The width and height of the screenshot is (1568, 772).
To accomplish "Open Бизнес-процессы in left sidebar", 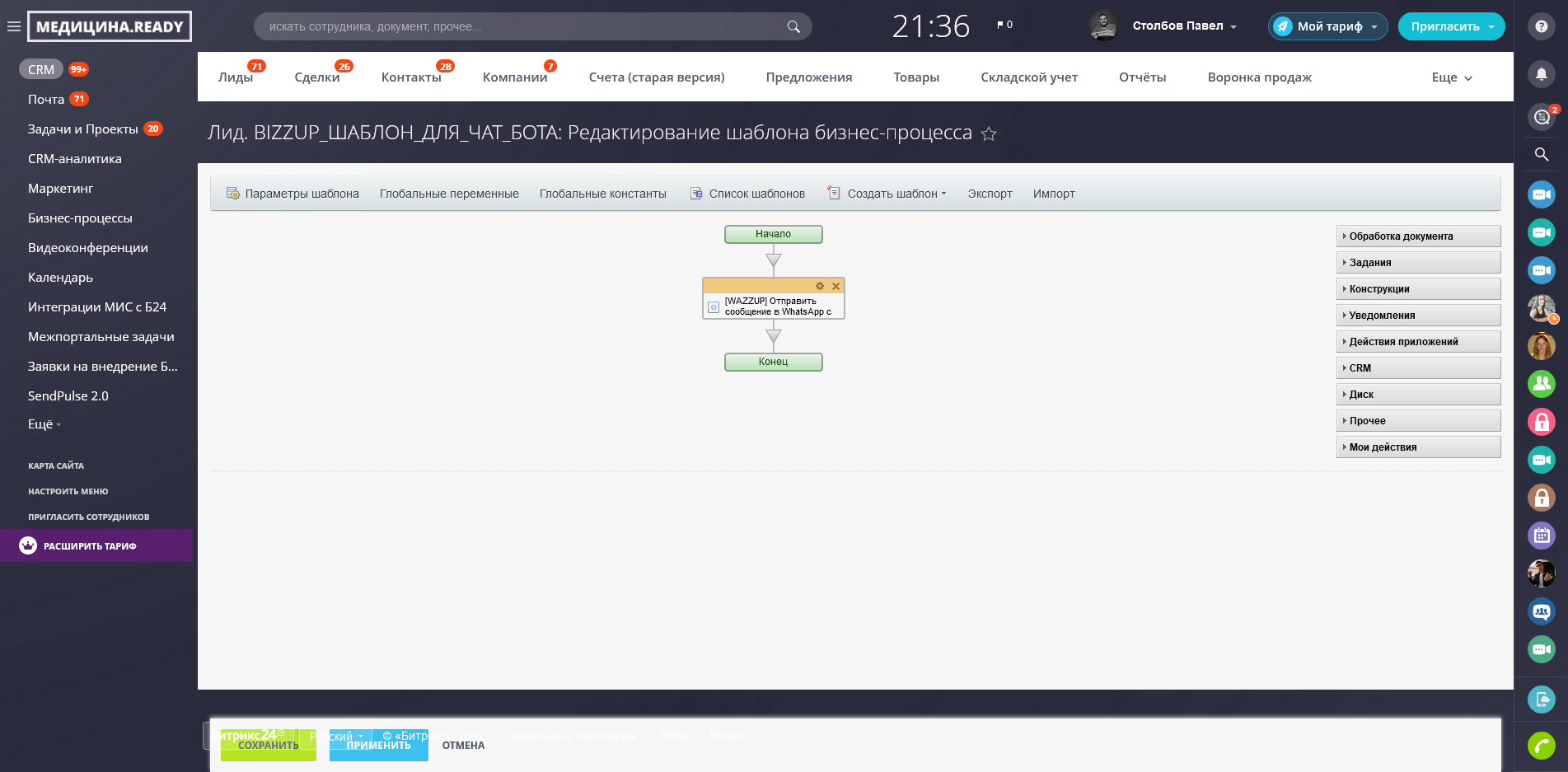I will click(x=80, y=218).
